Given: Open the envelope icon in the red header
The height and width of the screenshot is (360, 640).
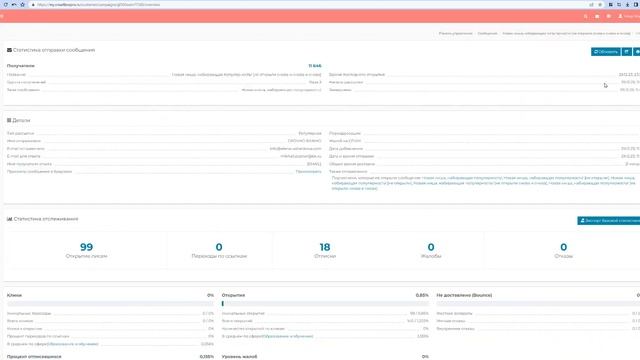Looking at the screenshot, I should 597,16.
